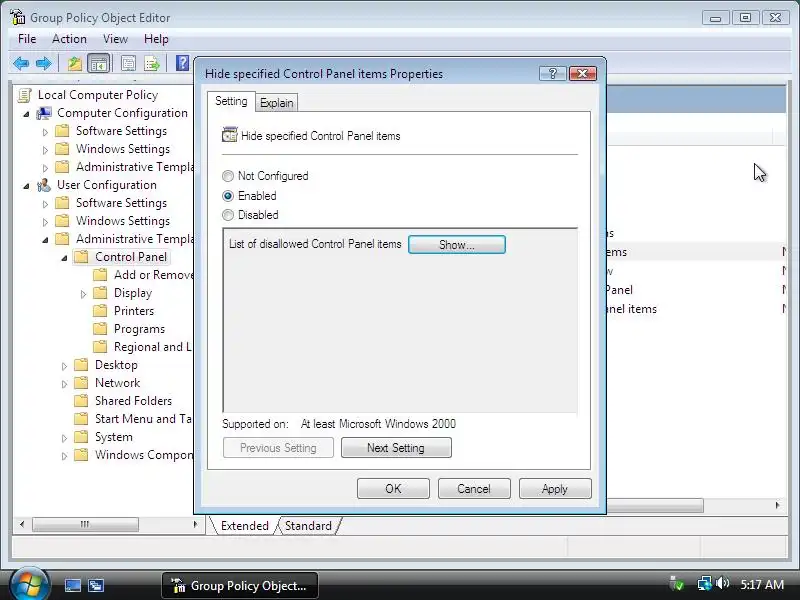This screenshot has height=600, width=800.
Task: Click the Show... button
Action: (x=457, y=244)
